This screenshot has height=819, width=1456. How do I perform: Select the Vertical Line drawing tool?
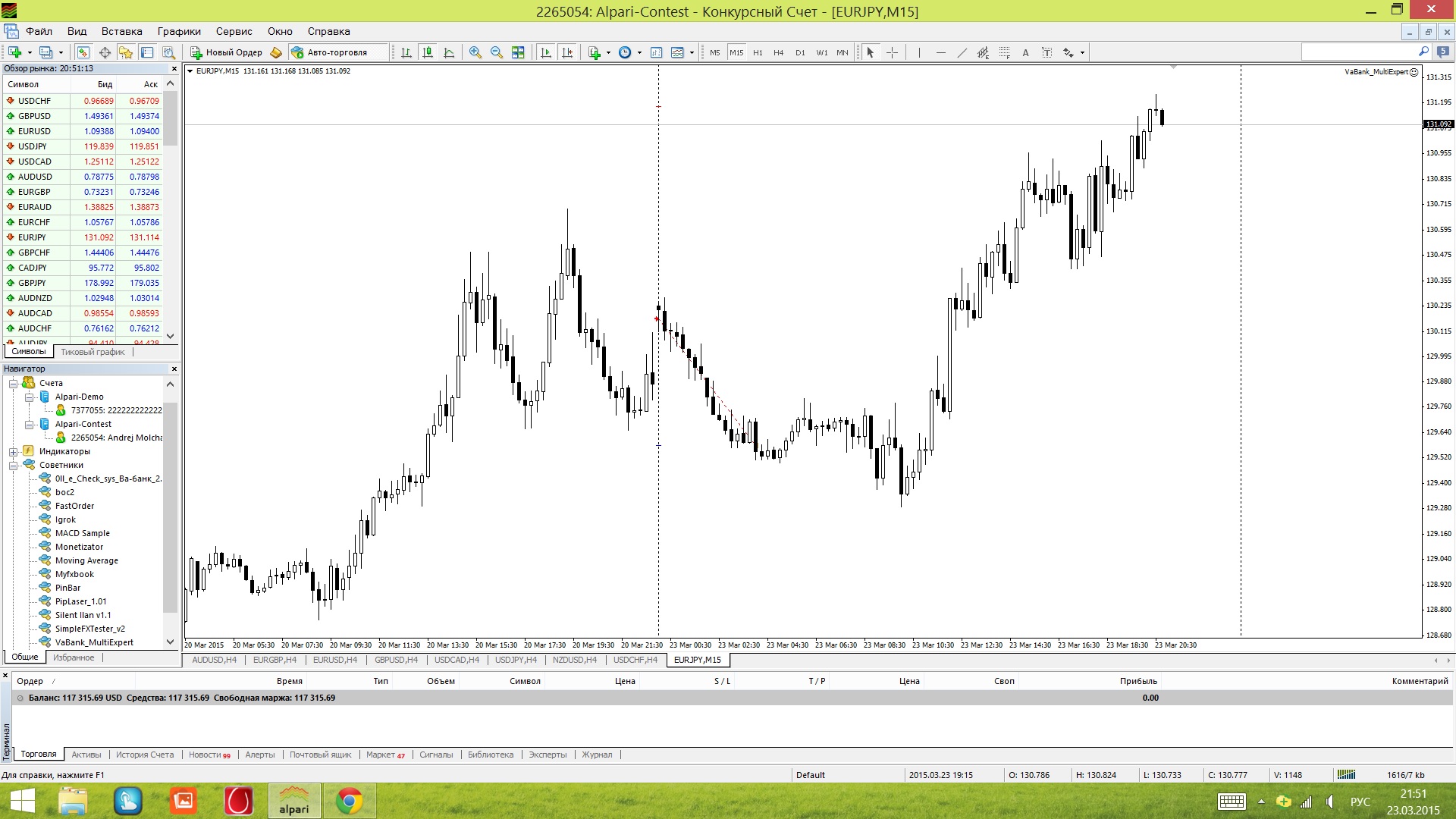[919, 52]
